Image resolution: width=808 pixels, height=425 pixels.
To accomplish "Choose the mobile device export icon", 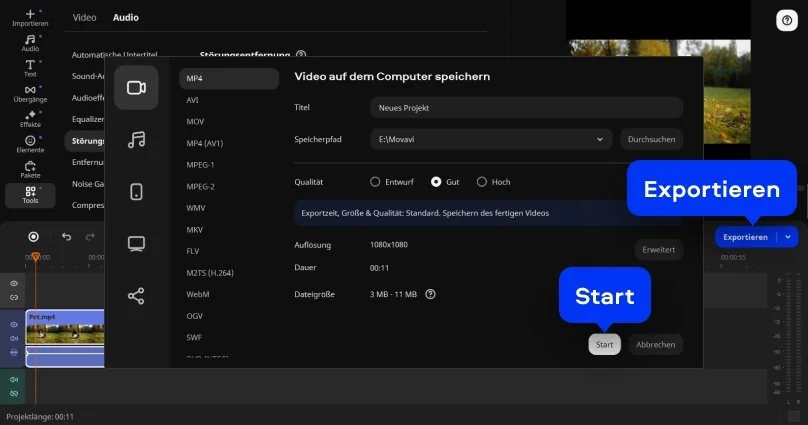I will [136, 192].
